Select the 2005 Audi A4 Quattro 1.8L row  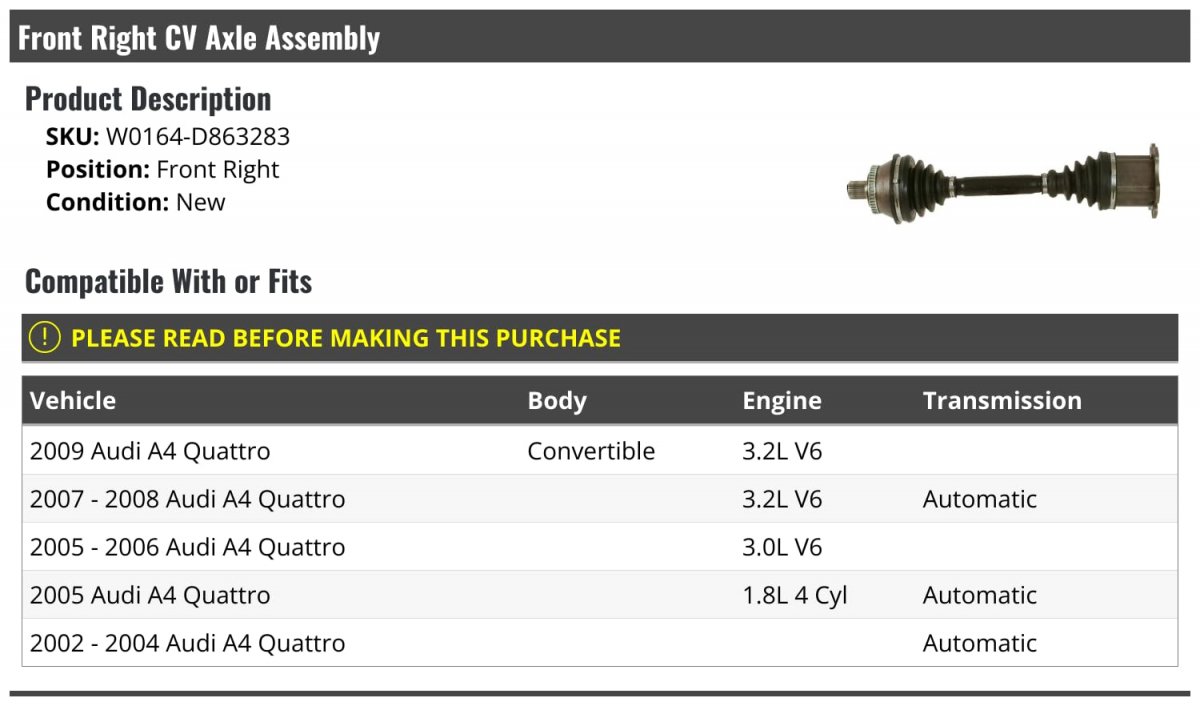point(150,595)
